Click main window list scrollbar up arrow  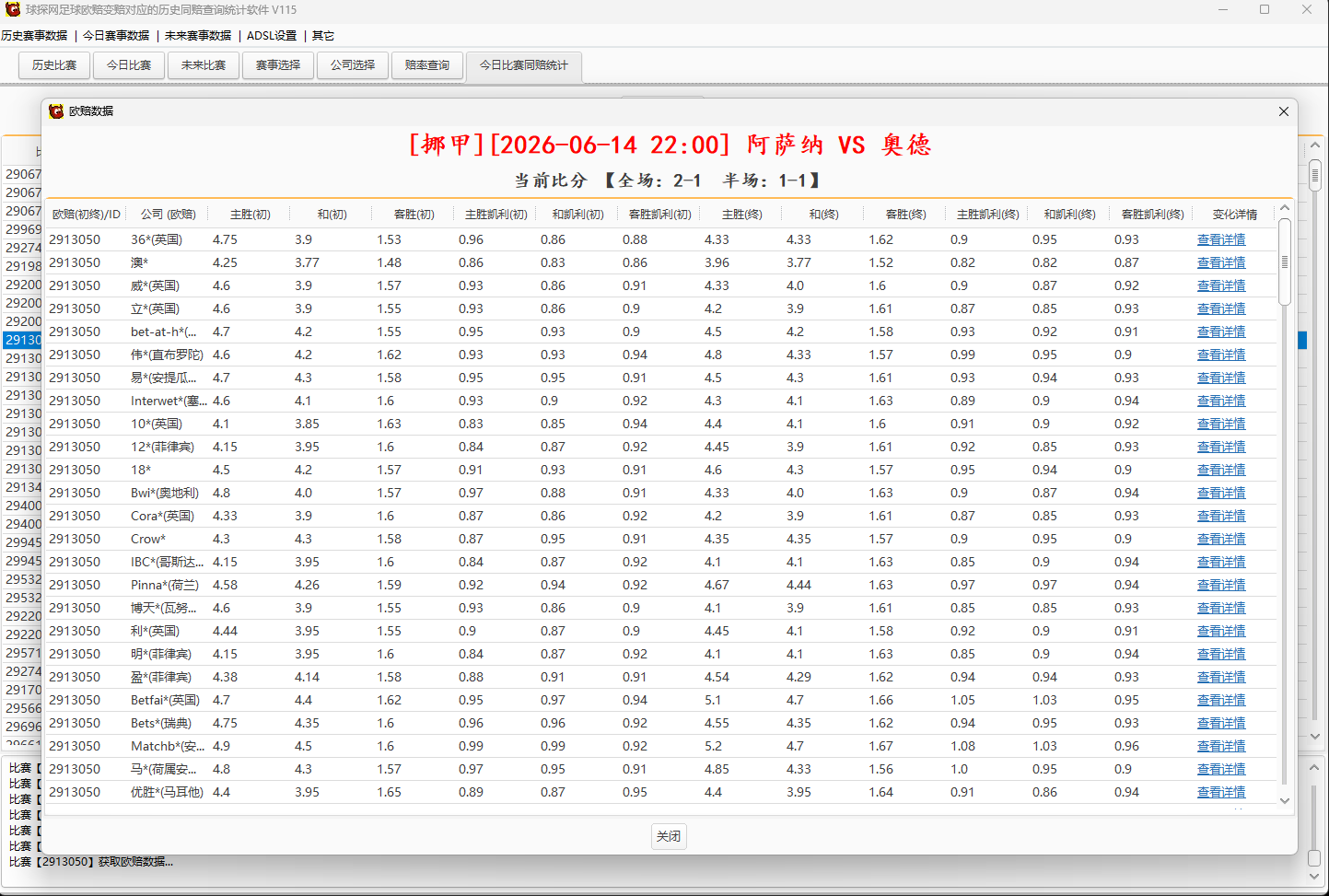[x=1315, y=145]
